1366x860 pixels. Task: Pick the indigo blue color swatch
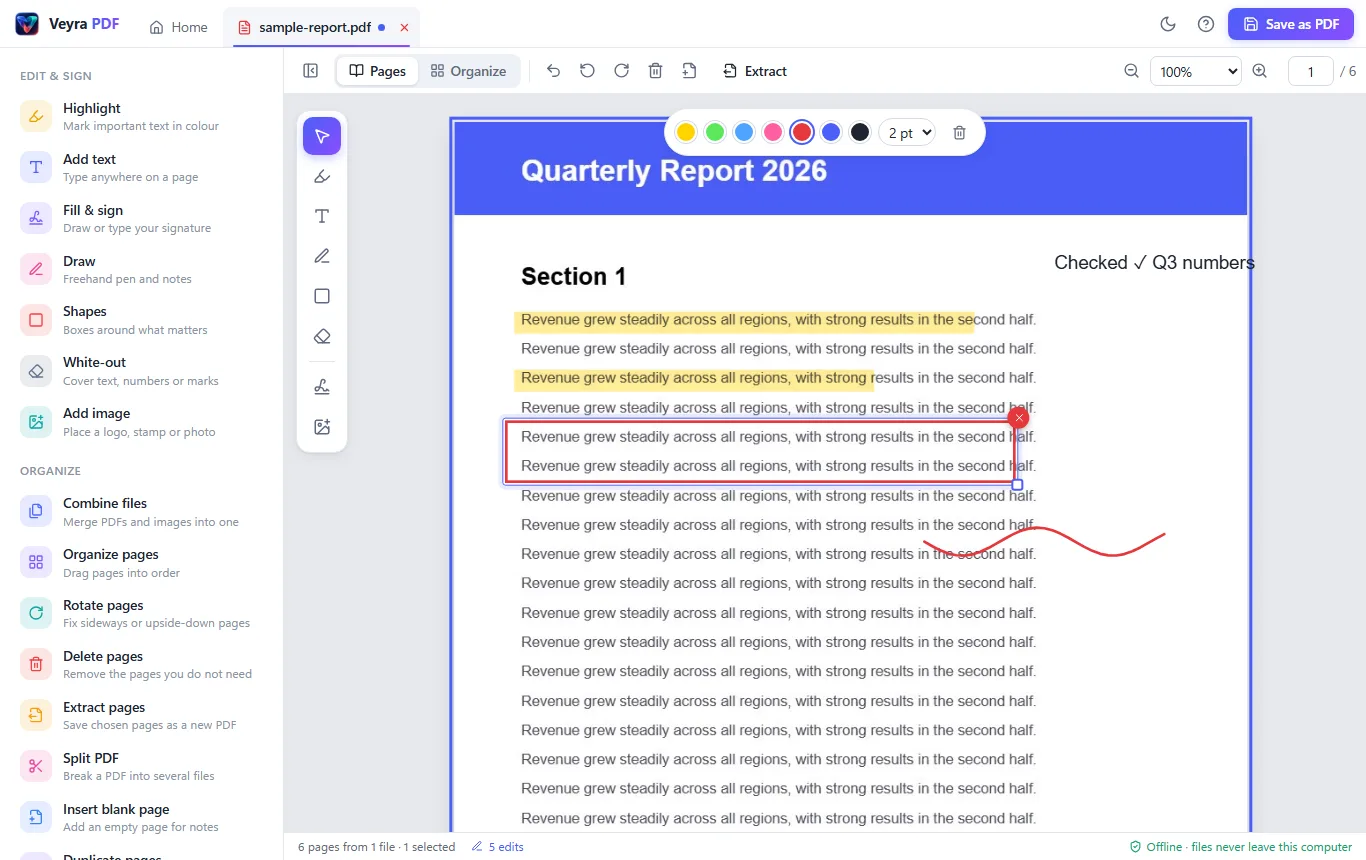831,132
